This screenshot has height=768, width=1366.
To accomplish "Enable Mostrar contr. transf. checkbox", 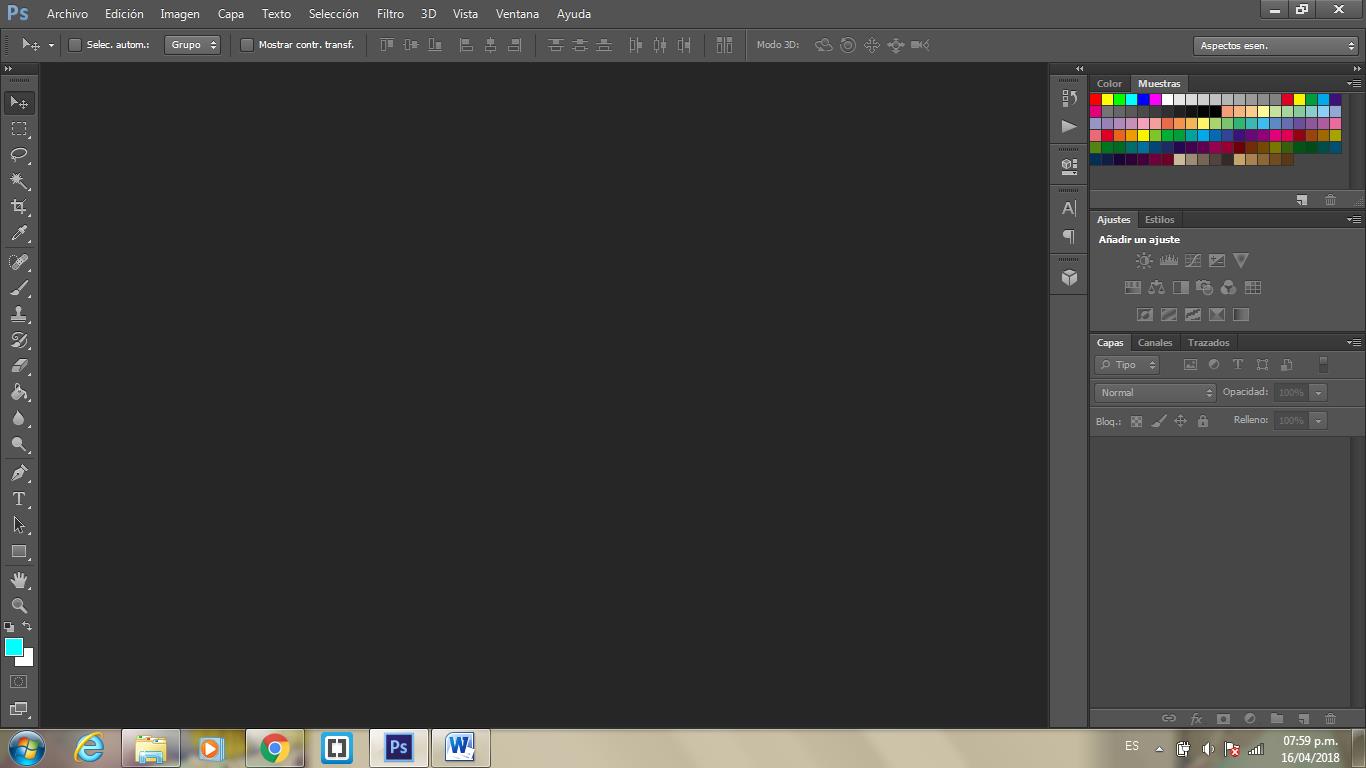I will pos(247,45).
